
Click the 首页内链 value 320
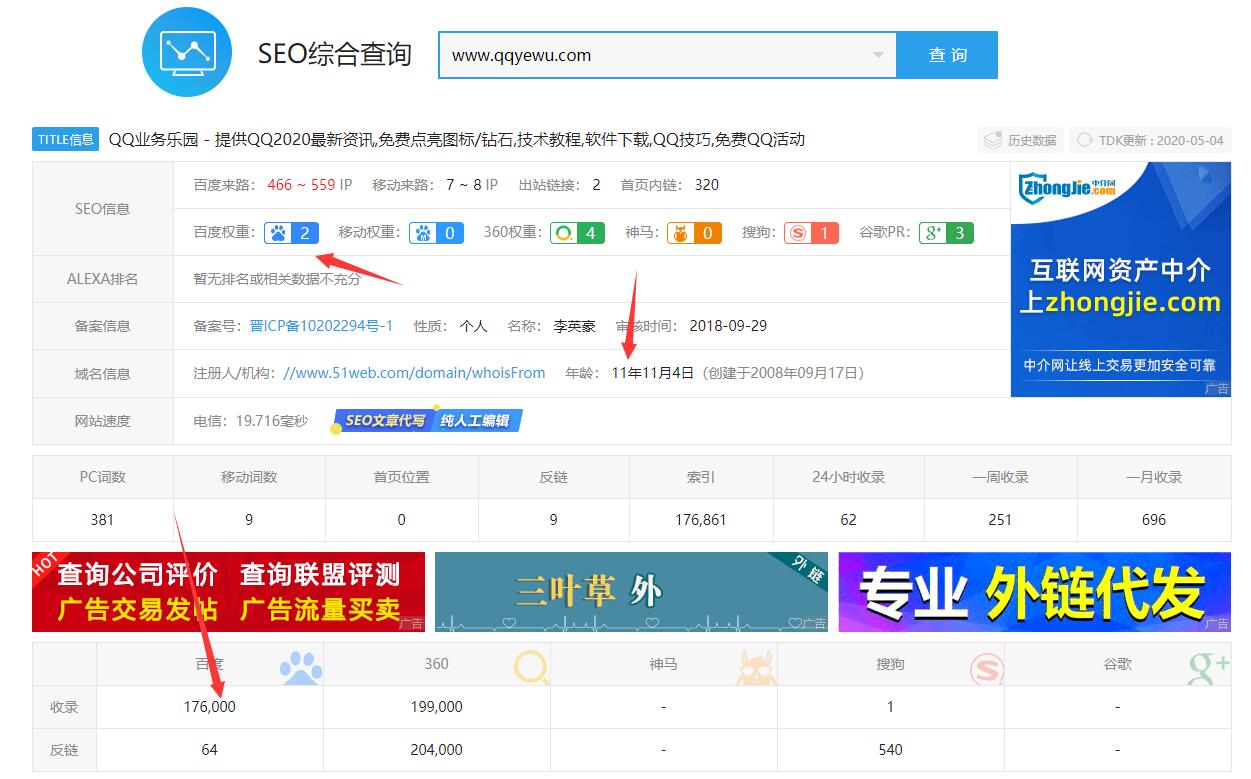click(706, 185)
